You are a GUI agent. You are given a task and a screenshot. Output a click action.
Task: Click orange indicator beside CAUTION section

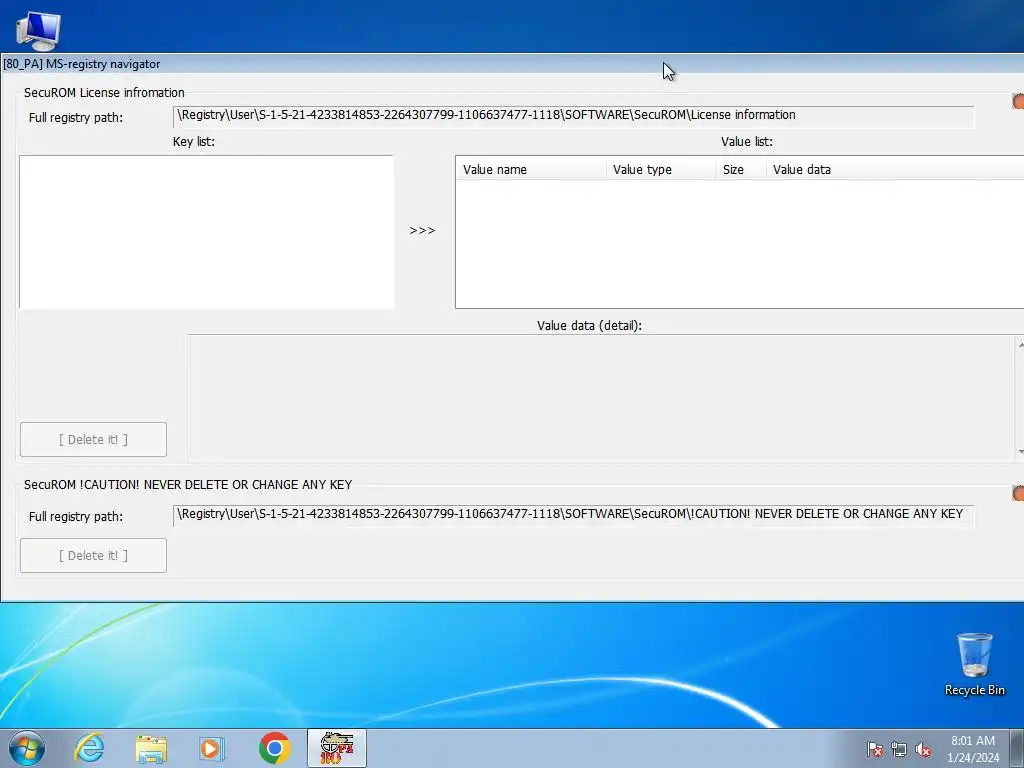coord(1018,493)
